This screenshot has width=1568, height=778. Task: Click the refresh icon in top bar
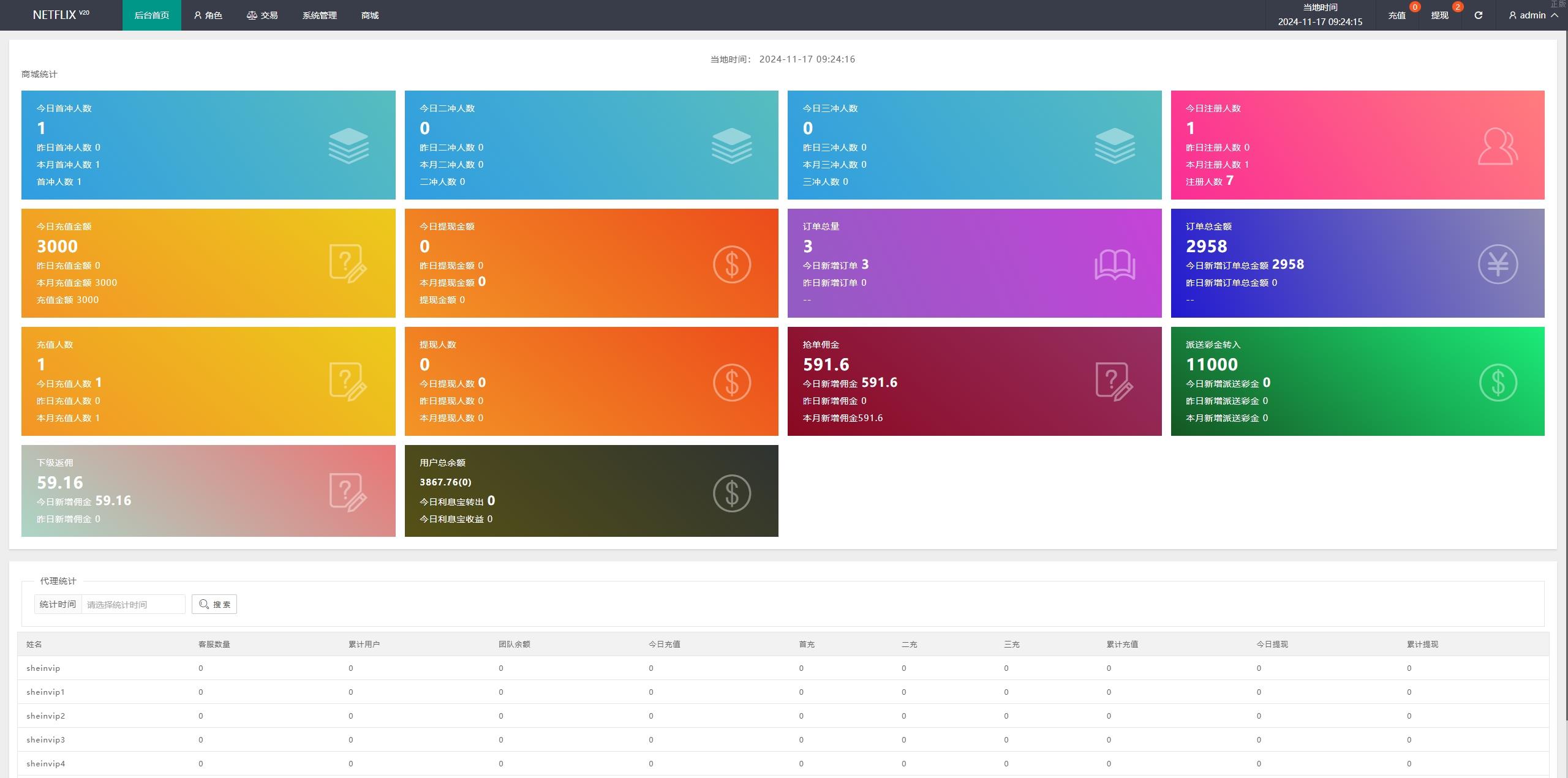(1478, 15)
